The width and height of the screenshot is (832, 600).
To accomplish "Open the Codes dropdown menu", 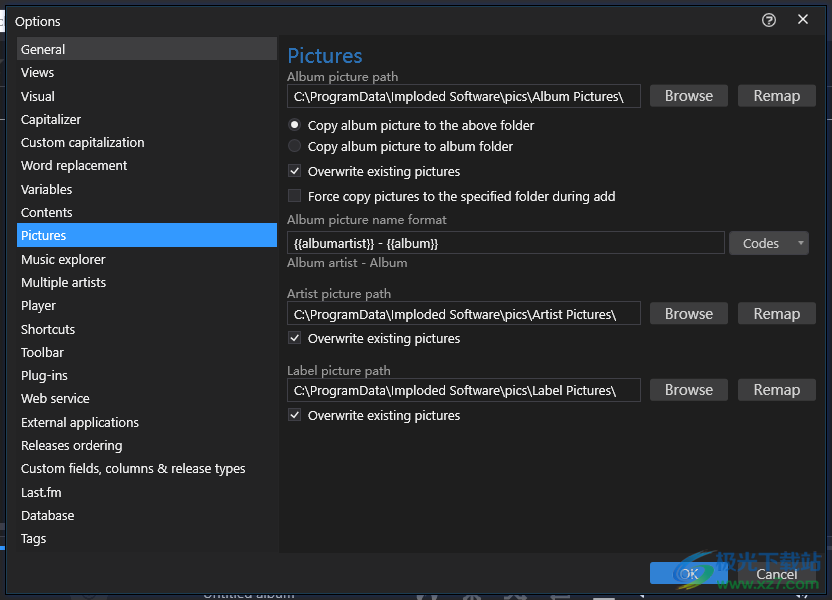I will 768,243.
